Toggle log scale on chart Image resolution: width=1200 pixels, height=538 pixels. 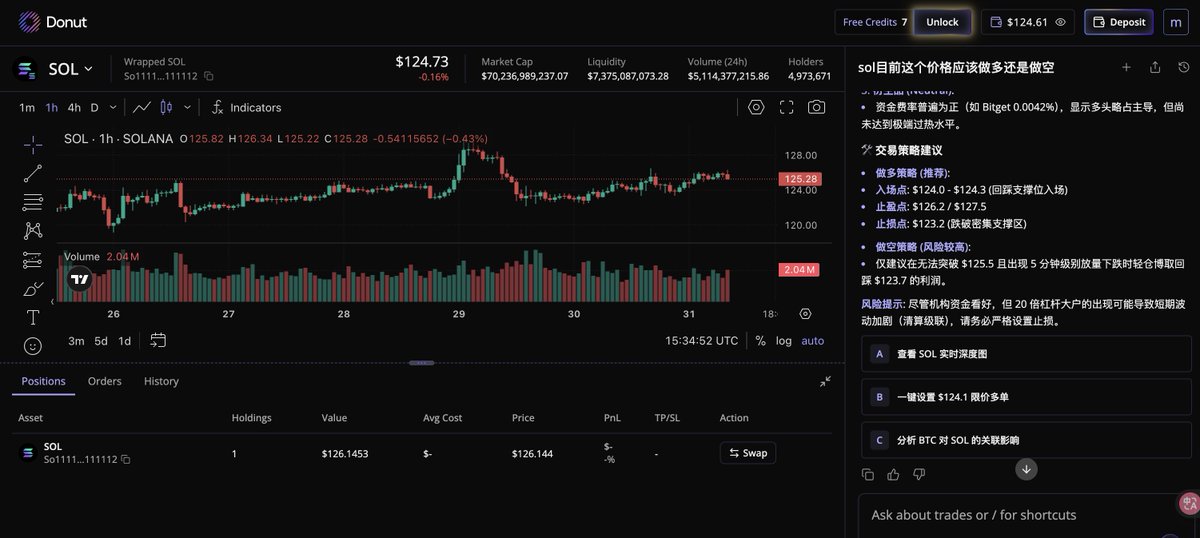(783, 340)
